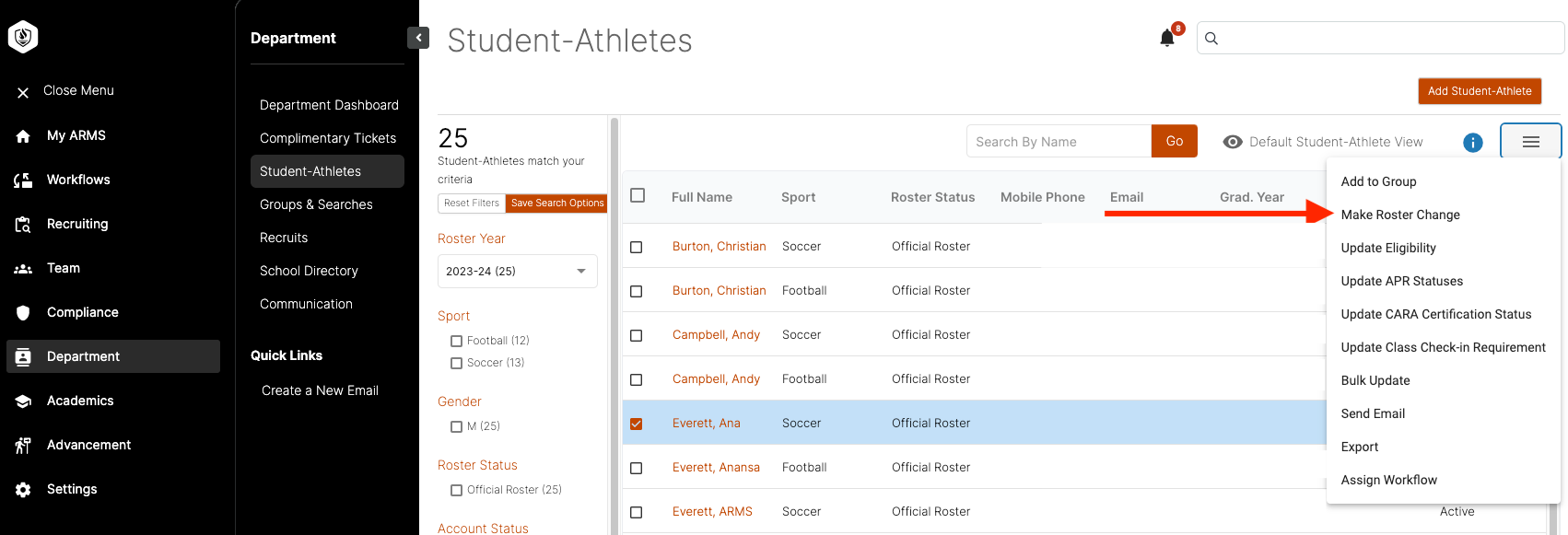1568x535 pixels.
Task: Collapse the Department submenu arrow
Action: [x=418, y=38]
